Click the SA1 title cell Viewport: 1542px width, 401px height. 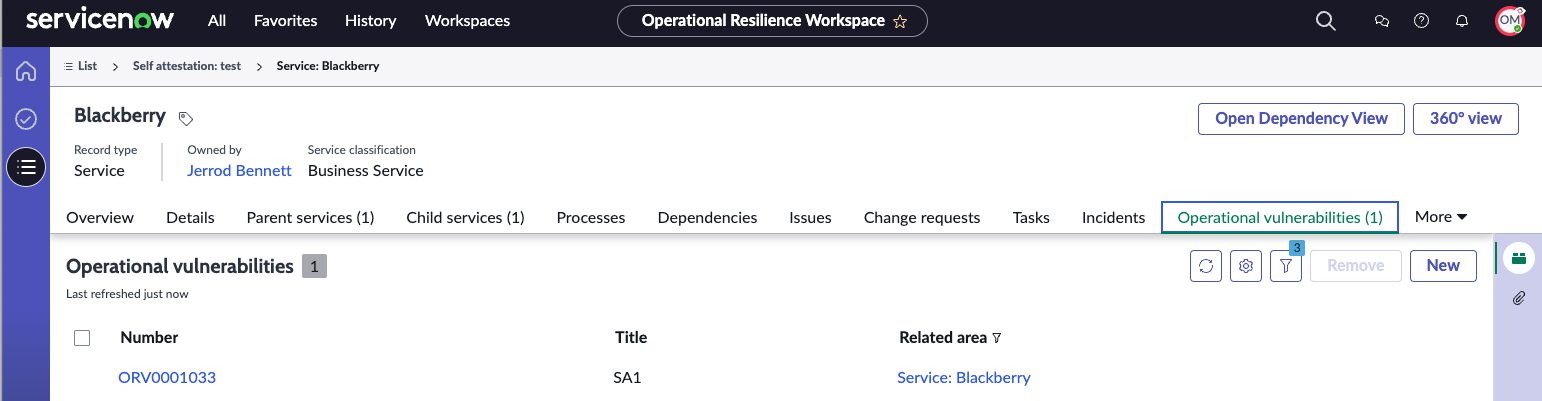pyautogui.click(x=627, y=378)
